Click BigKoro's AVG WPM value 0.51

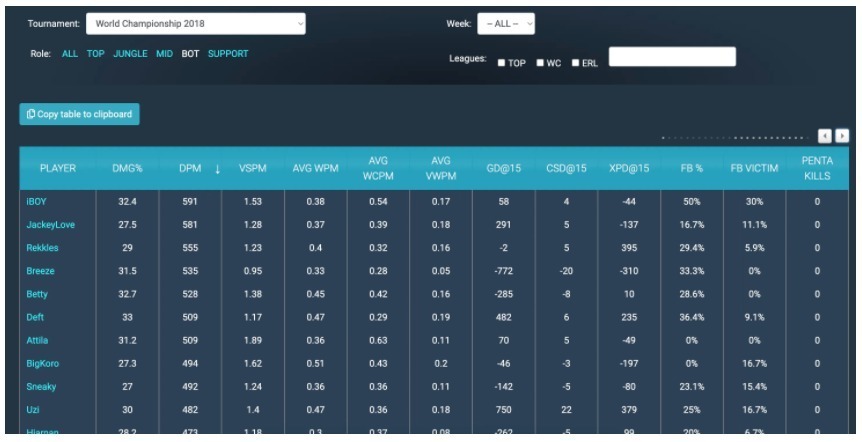(x=316, y=363)
